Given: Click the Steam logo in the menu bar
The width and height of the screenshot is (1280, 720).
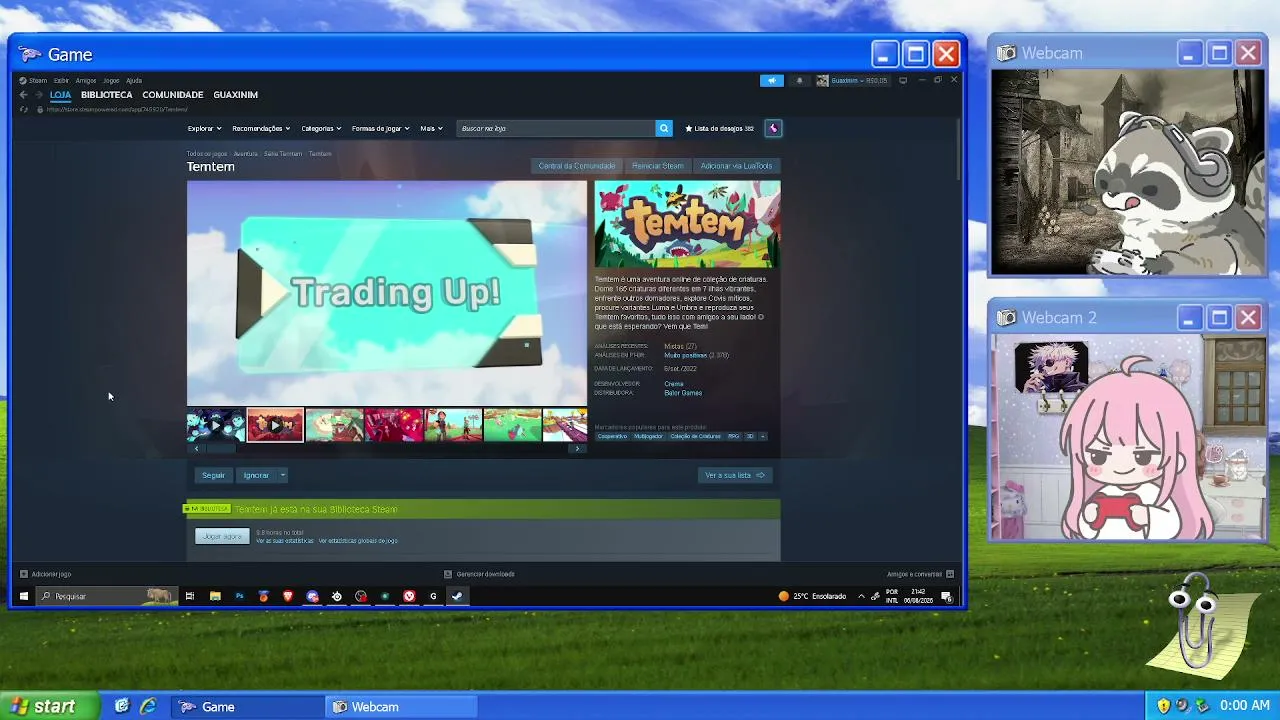Looking at the screenshot, I should (23, 80).
